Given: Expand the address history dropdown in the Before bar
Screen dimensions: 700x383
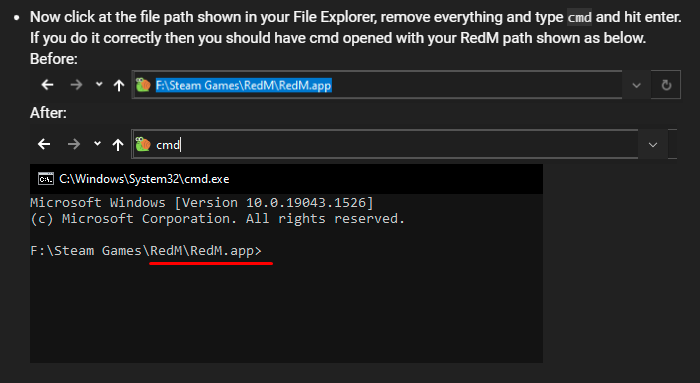Looking at the screenshot, I should (636, 85).
